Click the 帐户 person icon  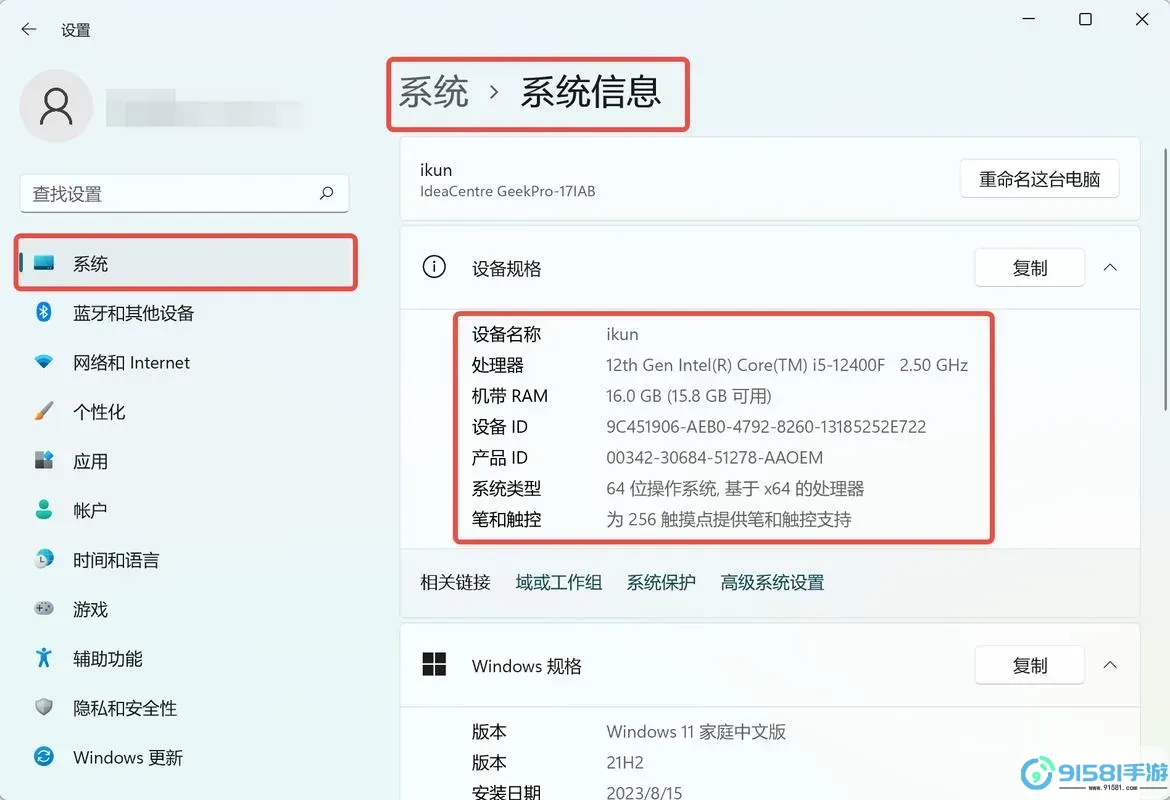(x=44, y=510)
